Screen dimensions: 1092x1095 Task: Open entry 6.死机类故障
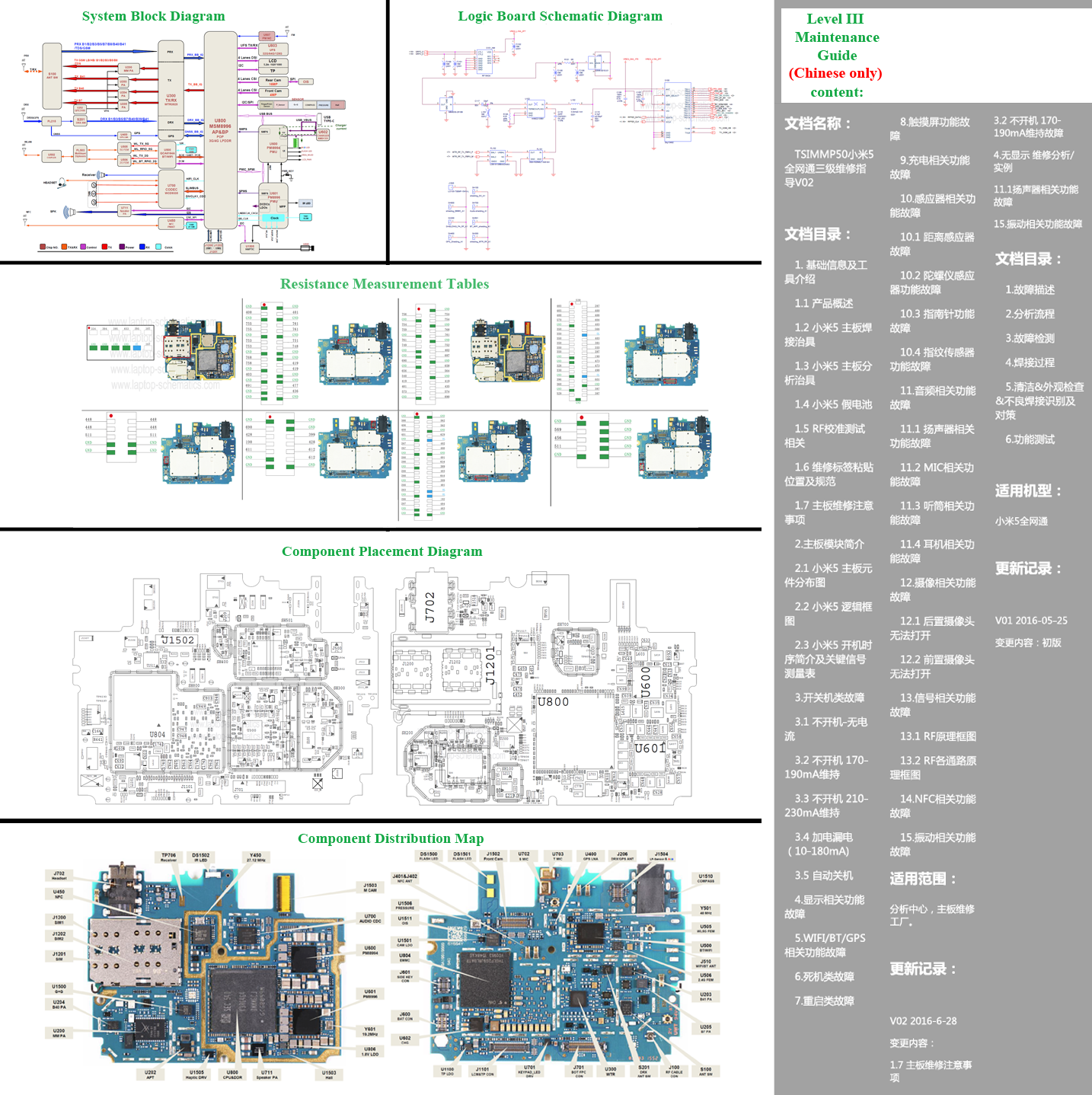coord(824,976)
